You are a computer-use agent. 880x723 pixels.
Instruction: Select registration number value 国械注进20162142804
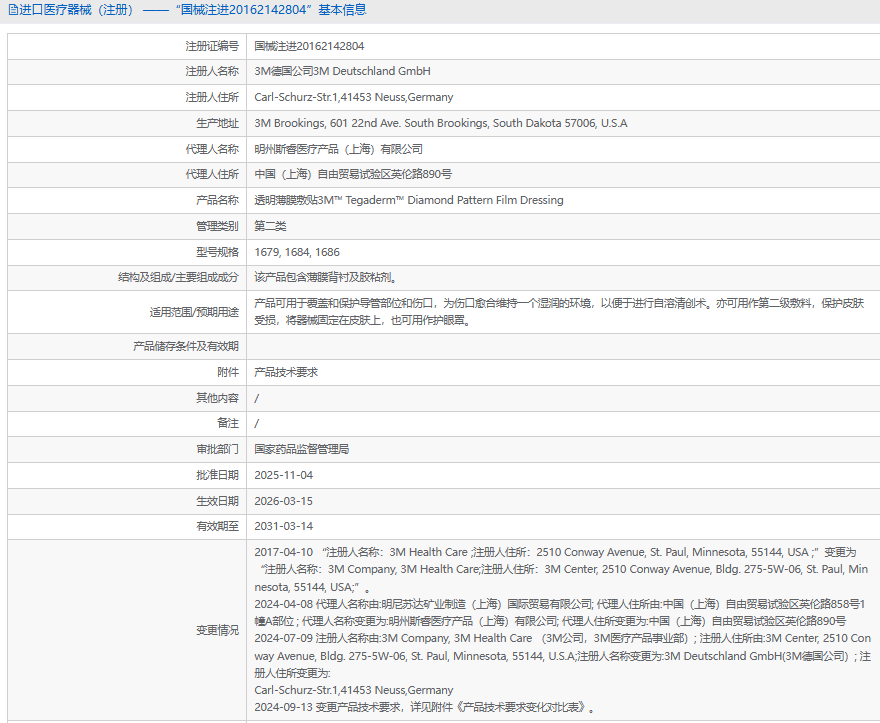click(x=309, y=46)
